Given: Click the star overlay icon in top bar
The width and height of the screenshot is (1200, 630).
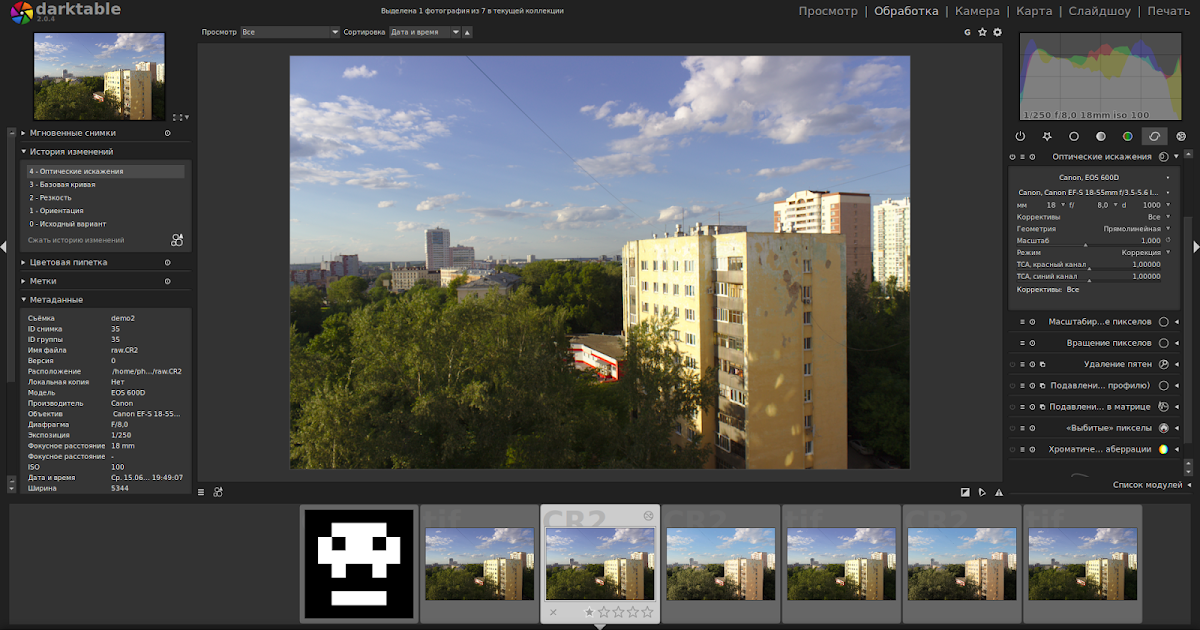Looking at the screenshot, I should point(982,32).
